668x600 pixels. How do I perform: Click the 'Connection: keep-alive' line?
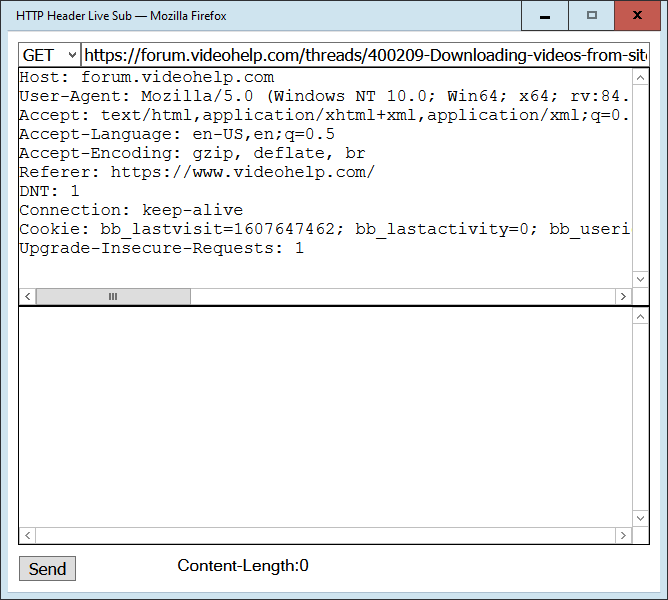tap(131, 210)
